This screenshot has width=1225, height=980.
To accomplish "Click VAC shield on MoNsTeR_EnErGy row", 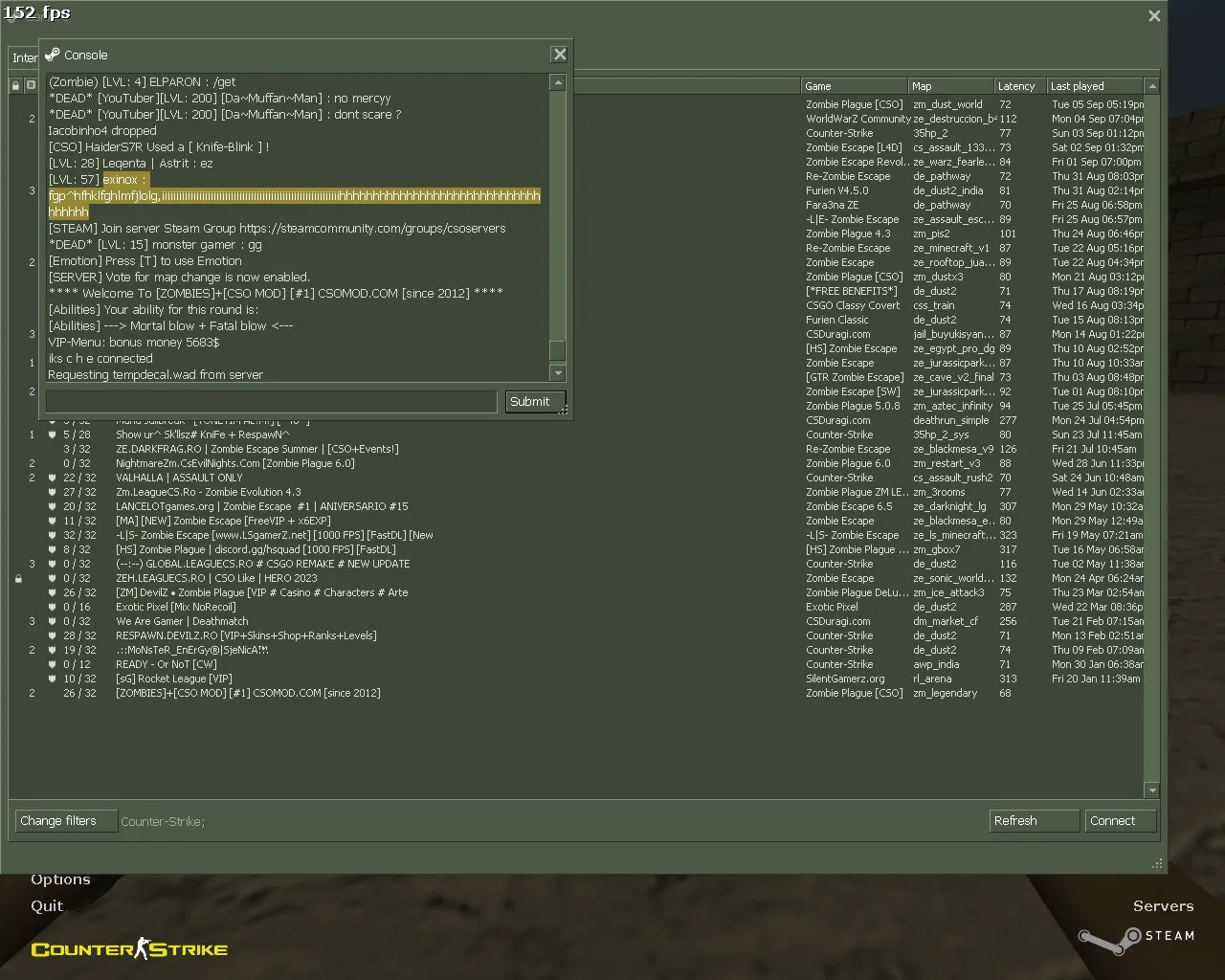I will pyautogui.click(x=51, y=650).
